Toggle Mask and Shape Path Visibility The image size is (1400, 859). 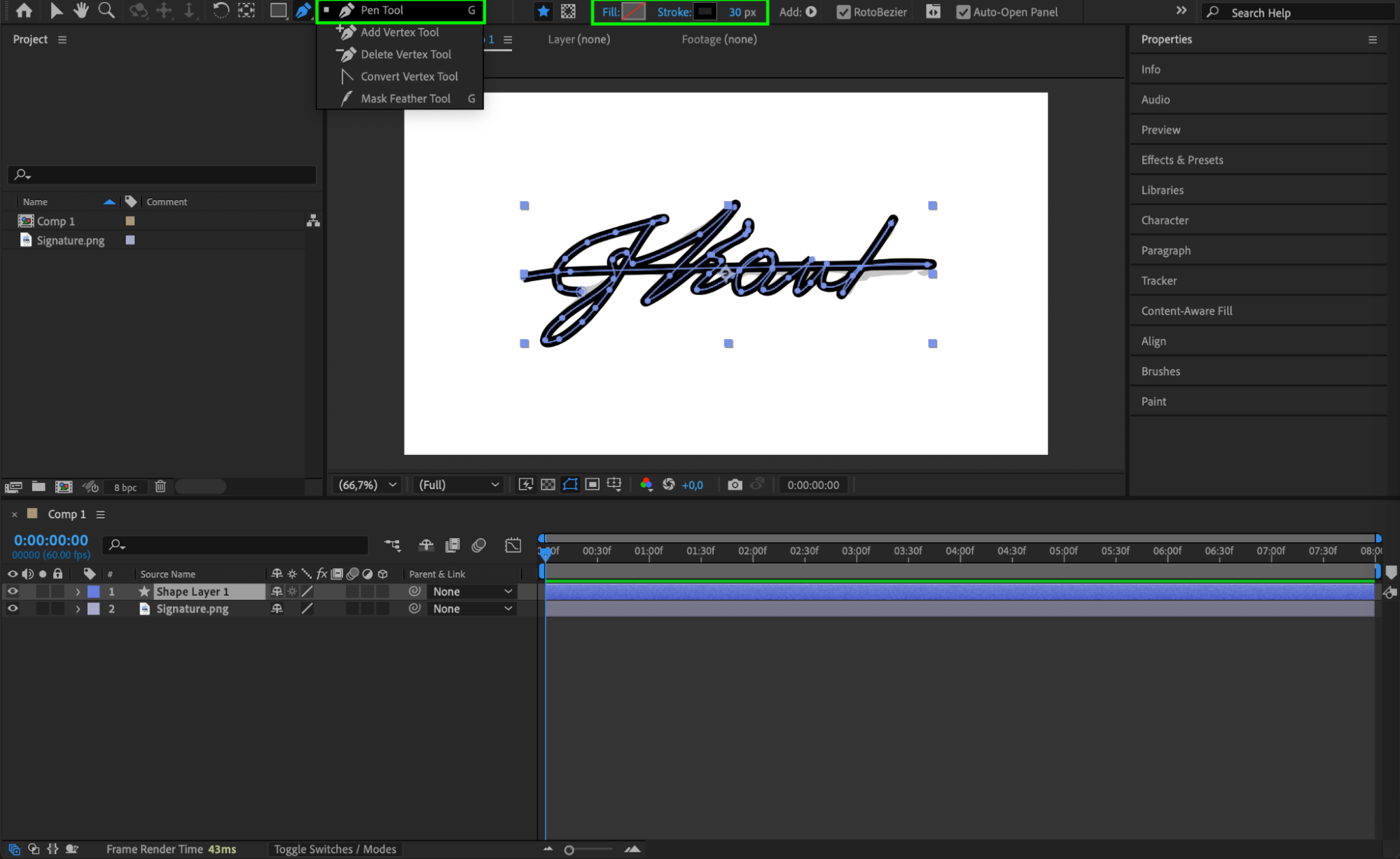[x=571, y=485]
